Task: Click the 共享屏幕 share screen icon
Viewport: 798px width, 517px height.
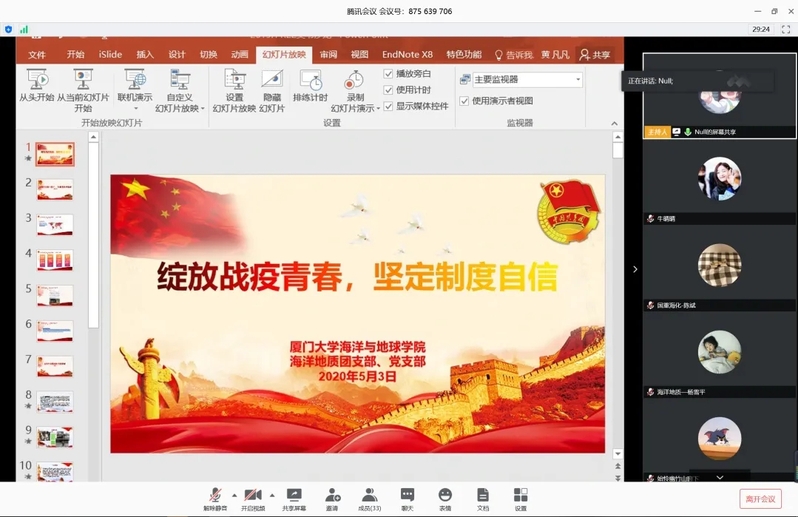Action: tap(294, 495)
